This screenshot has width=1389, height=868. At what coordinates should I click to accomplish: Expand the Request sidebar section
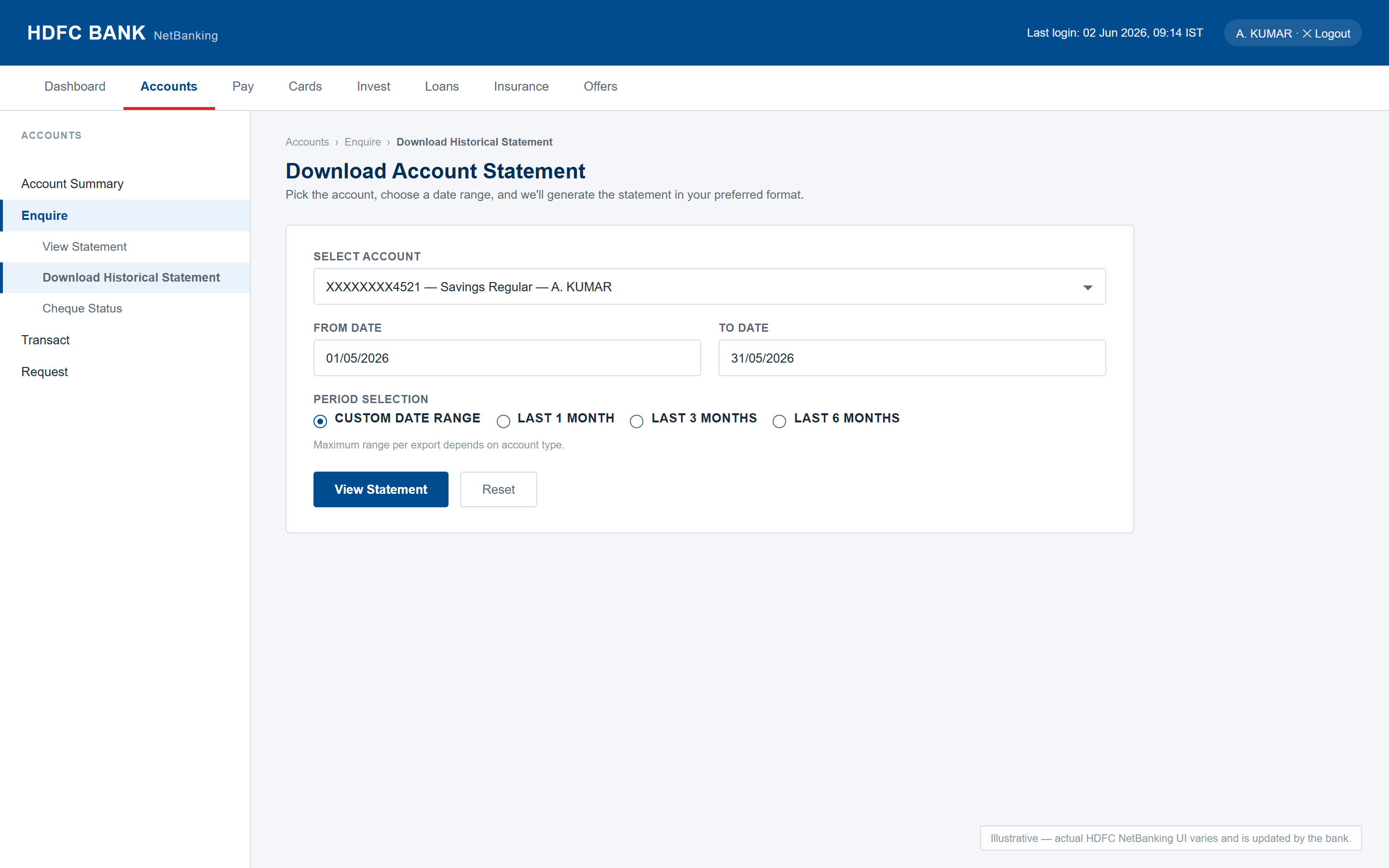point(125,371)
